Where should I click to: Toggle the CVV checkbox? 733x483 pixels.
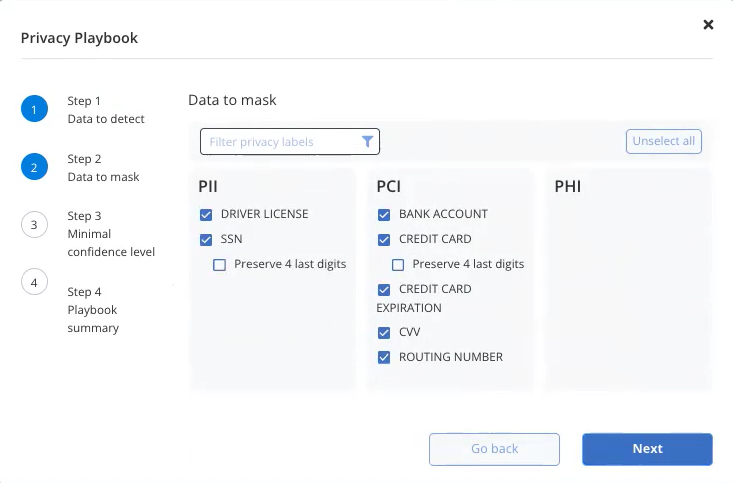[x=384, y=332]
